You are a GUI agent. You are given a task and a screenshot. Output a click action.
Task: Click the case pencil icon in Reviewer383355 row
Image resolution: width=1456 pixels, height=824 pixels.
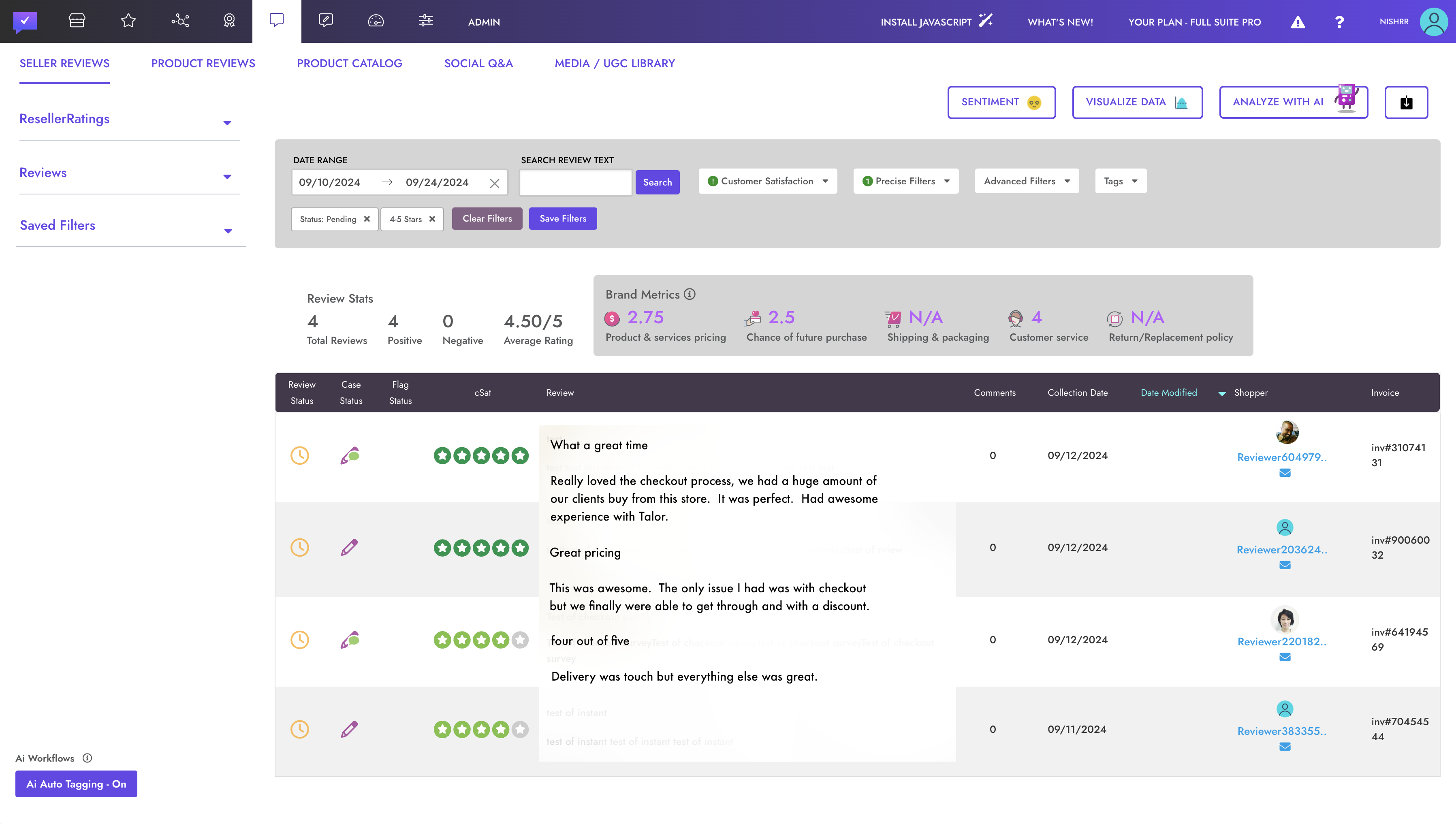[x=349, y=730]
